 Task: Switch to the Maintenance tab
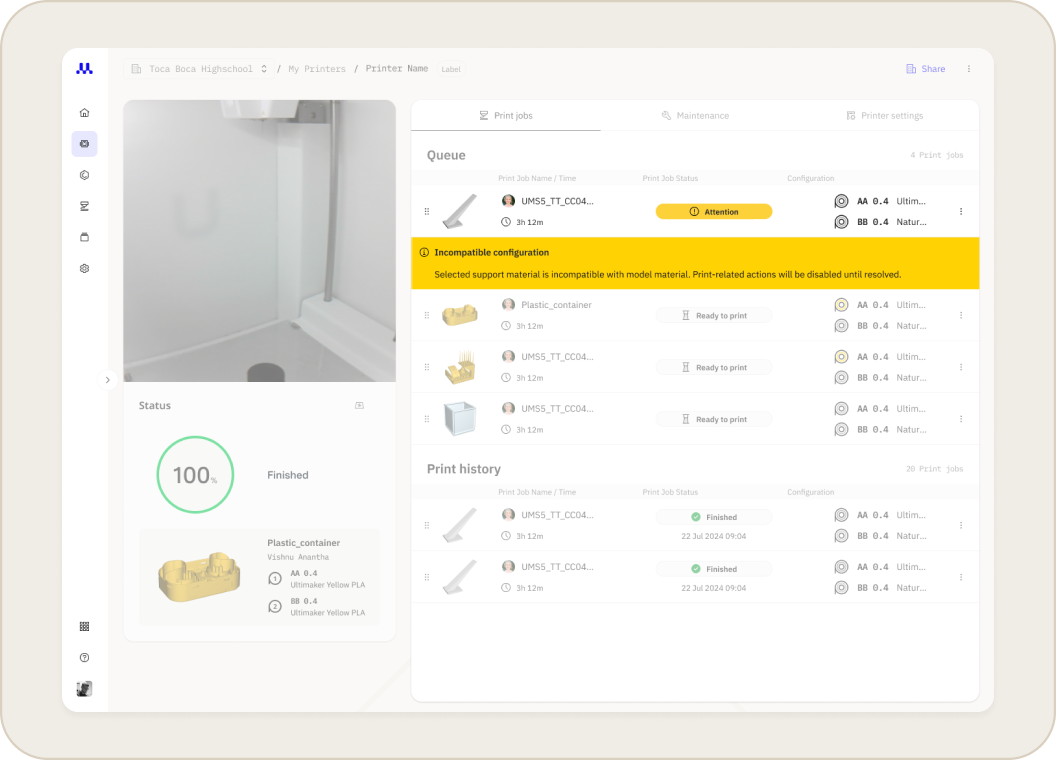(695, 116)
